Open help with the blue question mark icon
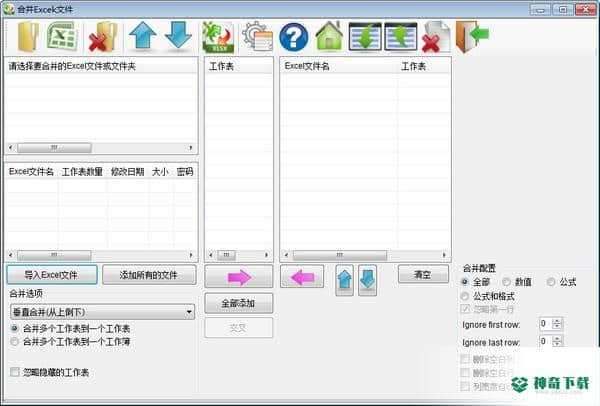Viewport: 600px width, 406px height. (x=293, y=38)
